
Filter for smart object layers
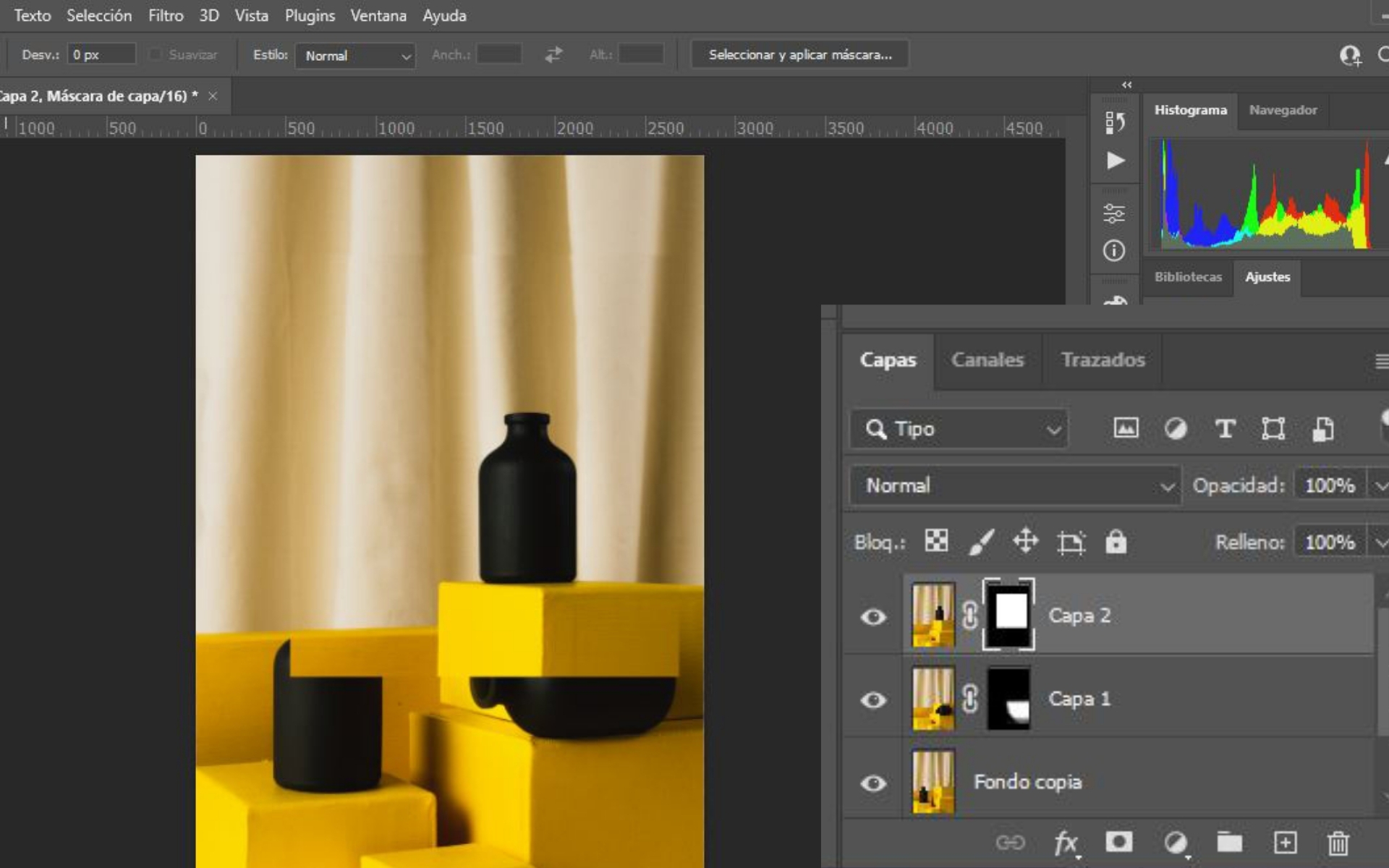click(1322, 429)
